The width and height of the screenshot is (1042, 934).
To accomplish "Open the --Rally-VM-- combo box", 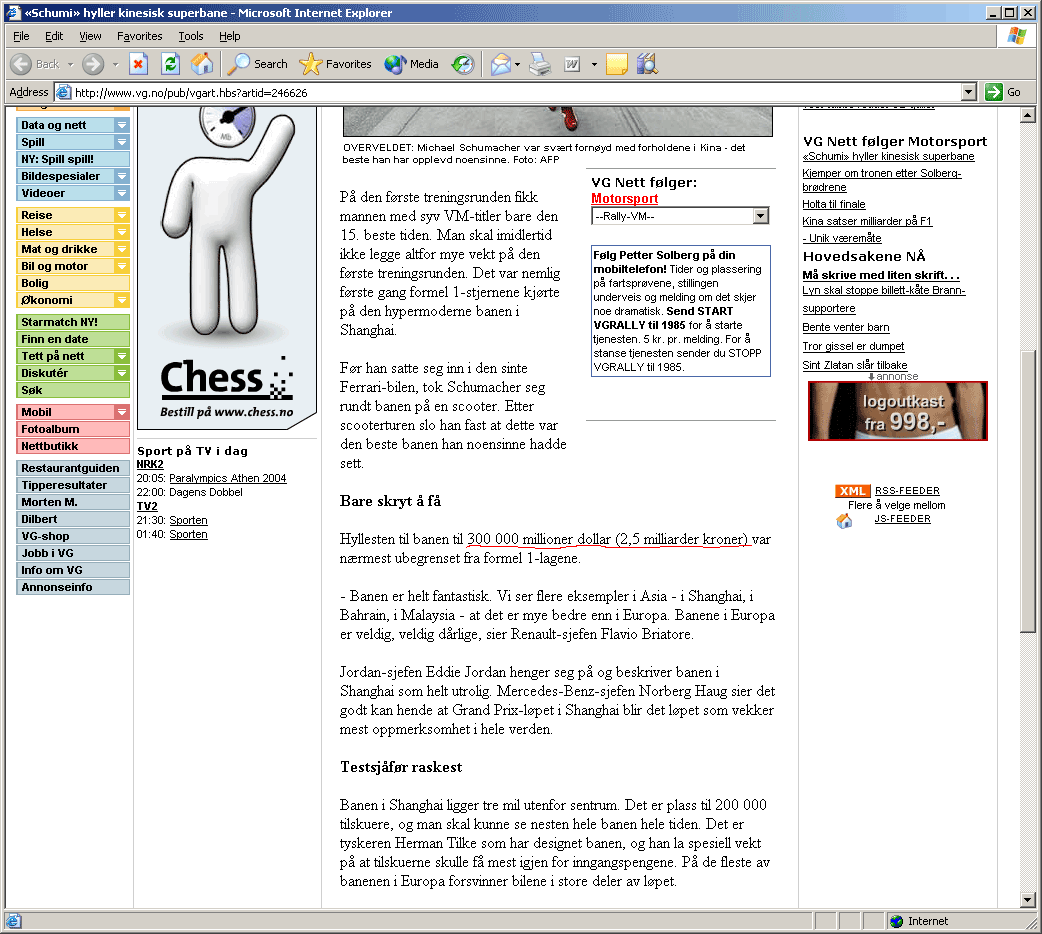I will [x=680, y=216].
